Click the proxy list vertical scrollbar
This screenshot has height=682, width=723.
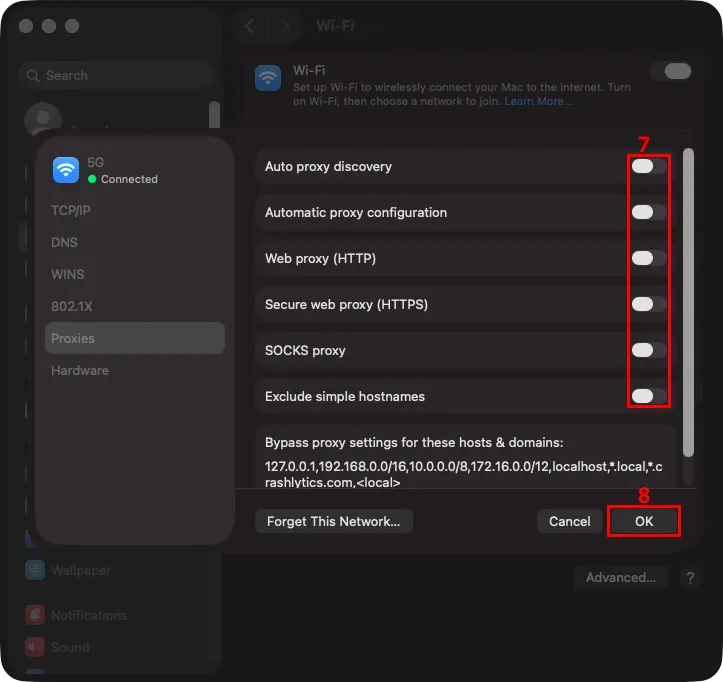pyautogui.click(x=688, y=302)
